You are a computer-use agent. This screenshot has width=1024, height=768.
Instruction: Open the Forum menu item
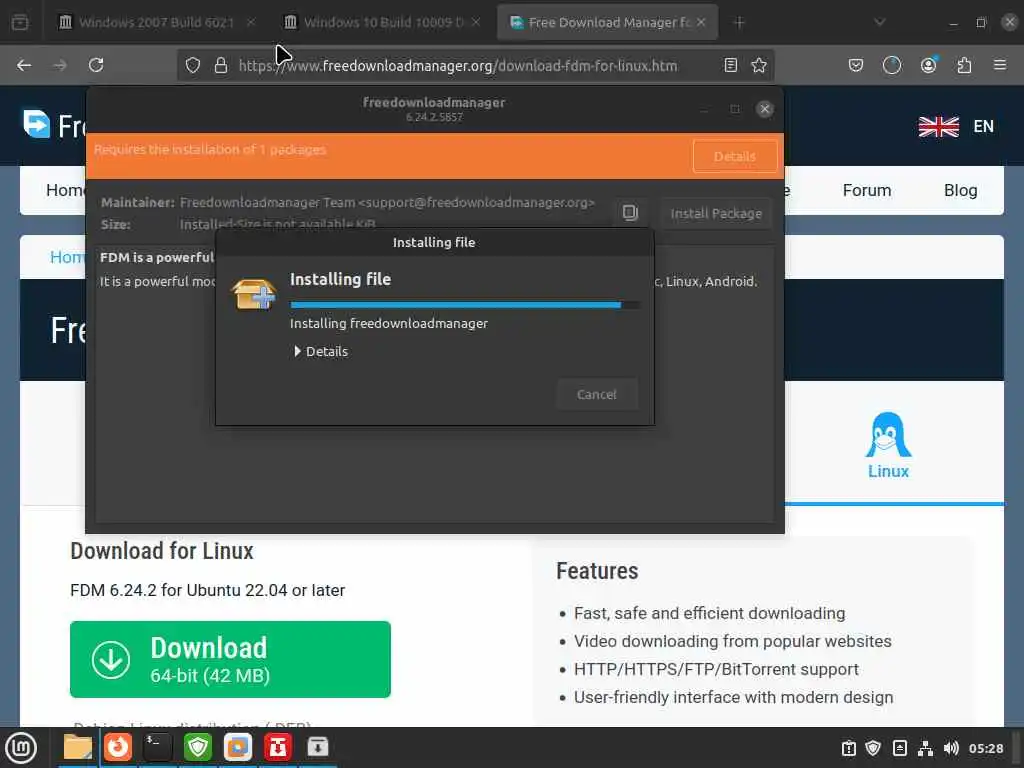point(867,190)
